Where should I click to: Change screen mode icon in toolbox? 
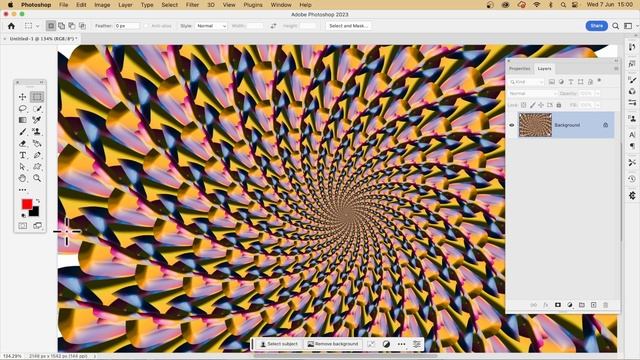pyautogui.click(x=37, y=226)
